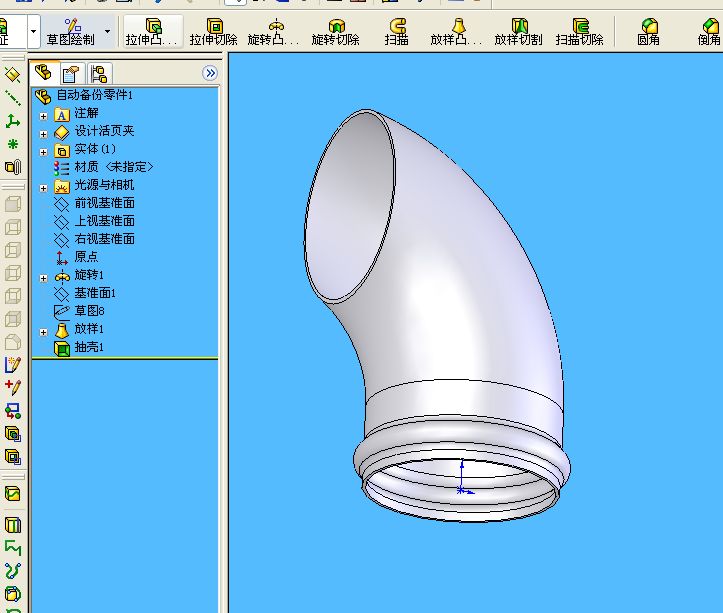The height and width of the screenshot is (613, 723).
Task: Open the 草图绘制 dropdown arrow
Action: tap(107, 31)
